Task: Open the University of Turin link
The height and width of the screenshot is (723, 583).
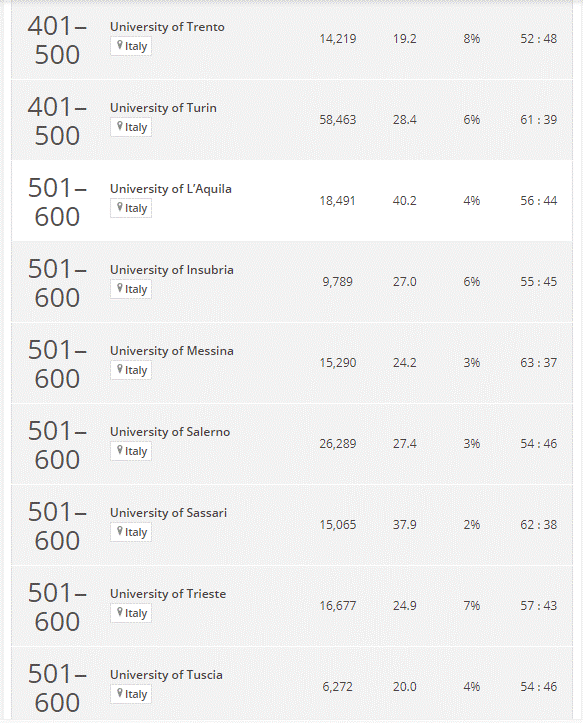Action: [163, 108]
